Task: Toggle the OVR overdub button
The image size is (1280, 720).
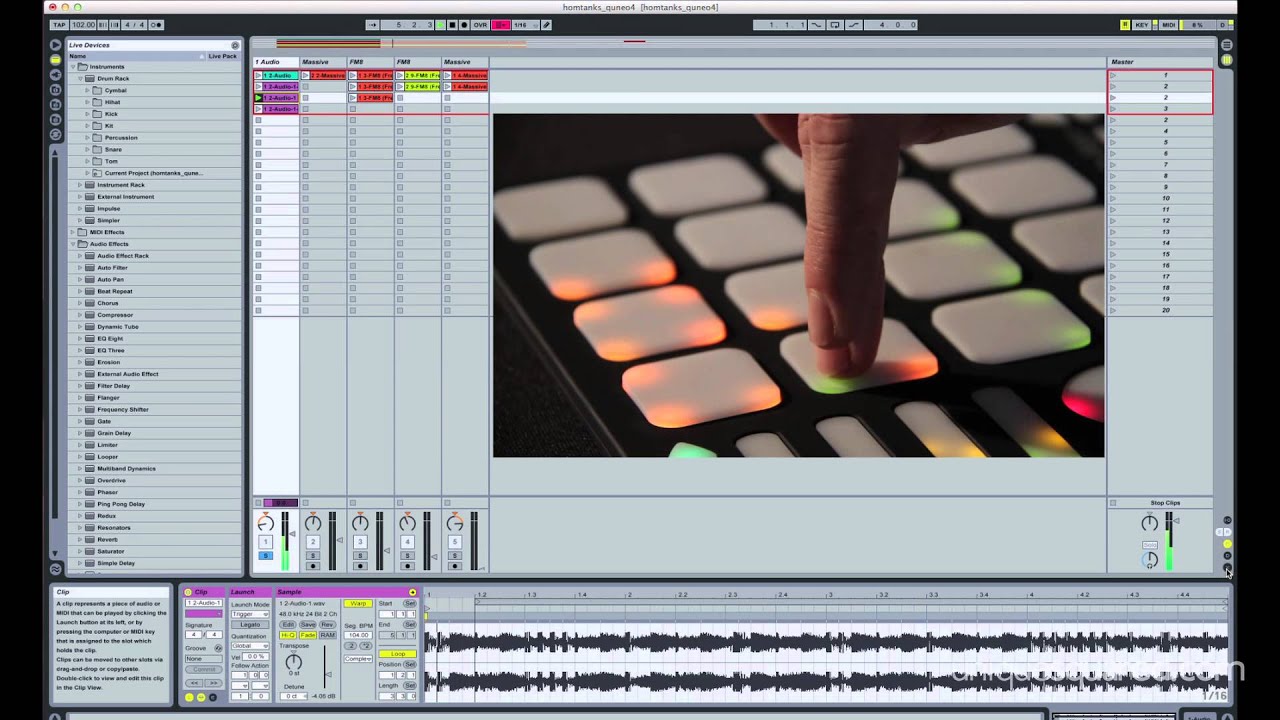Action: coord(480,25)
